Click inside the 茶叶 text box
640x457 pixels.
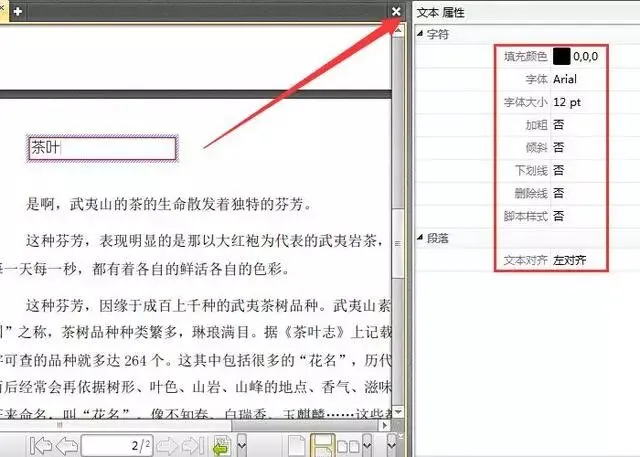(x=102, y=148)
